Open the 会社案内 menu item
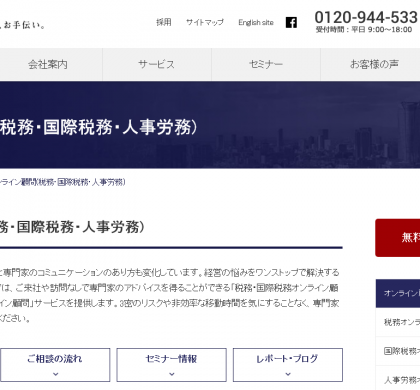This screenshot has width=420, height=390. click(x=48, y=64)
